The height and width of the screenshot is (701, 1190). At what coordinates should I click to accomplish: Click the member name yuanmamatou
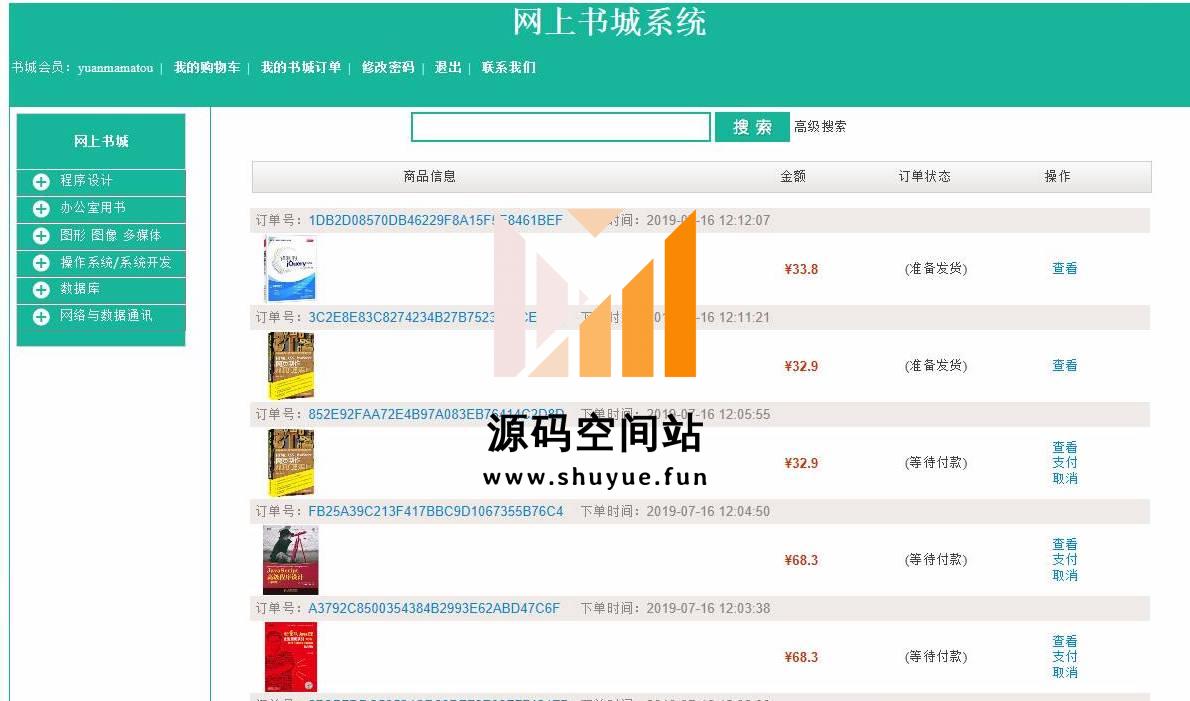click(115, 68)
